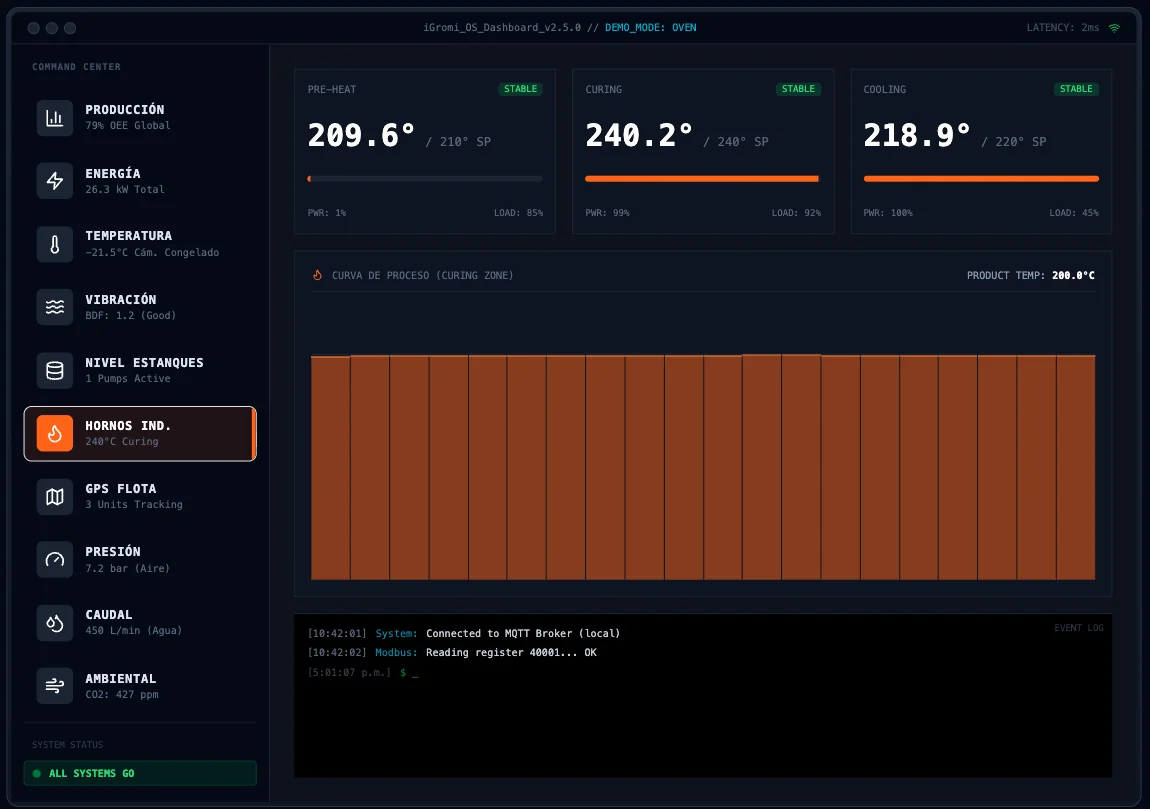Click the '1 Pumps Active' subtitle
Screen dimensions: 1150x809
pos(128,378)
